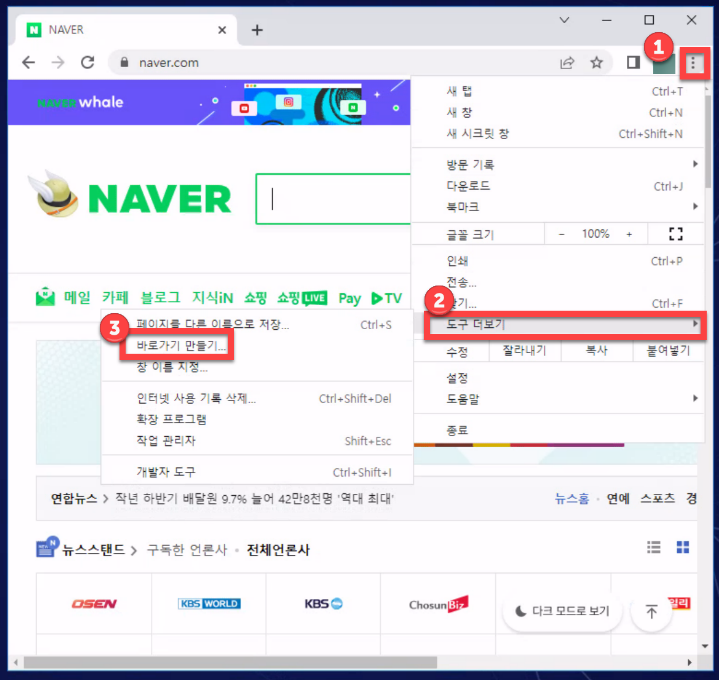This screenshot has height=680, width=719.
Task: Select 전송... menu item
Action: click(x=558, y=282)
